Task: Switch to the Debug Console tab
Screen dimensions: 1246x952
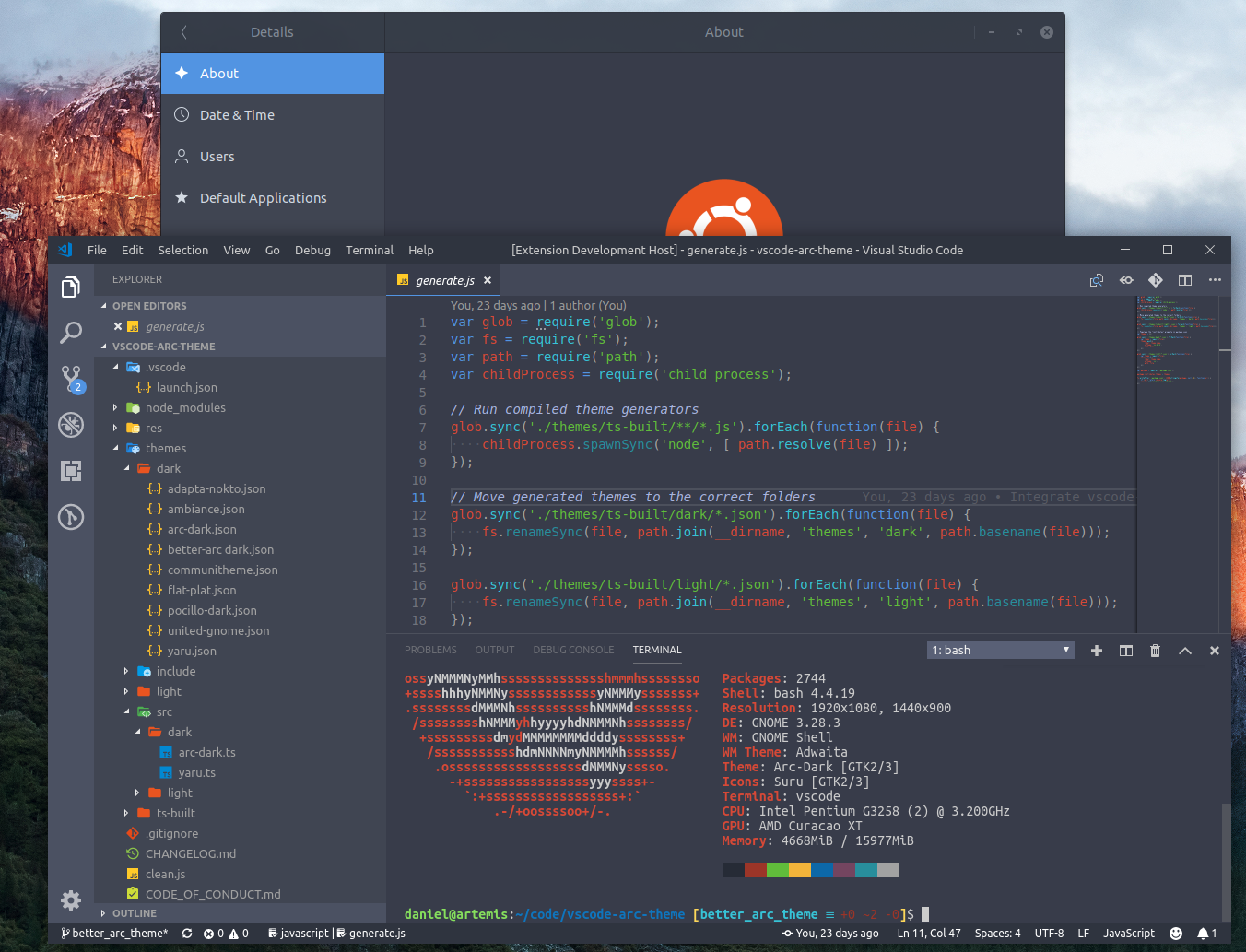Action: click(573, 650)
